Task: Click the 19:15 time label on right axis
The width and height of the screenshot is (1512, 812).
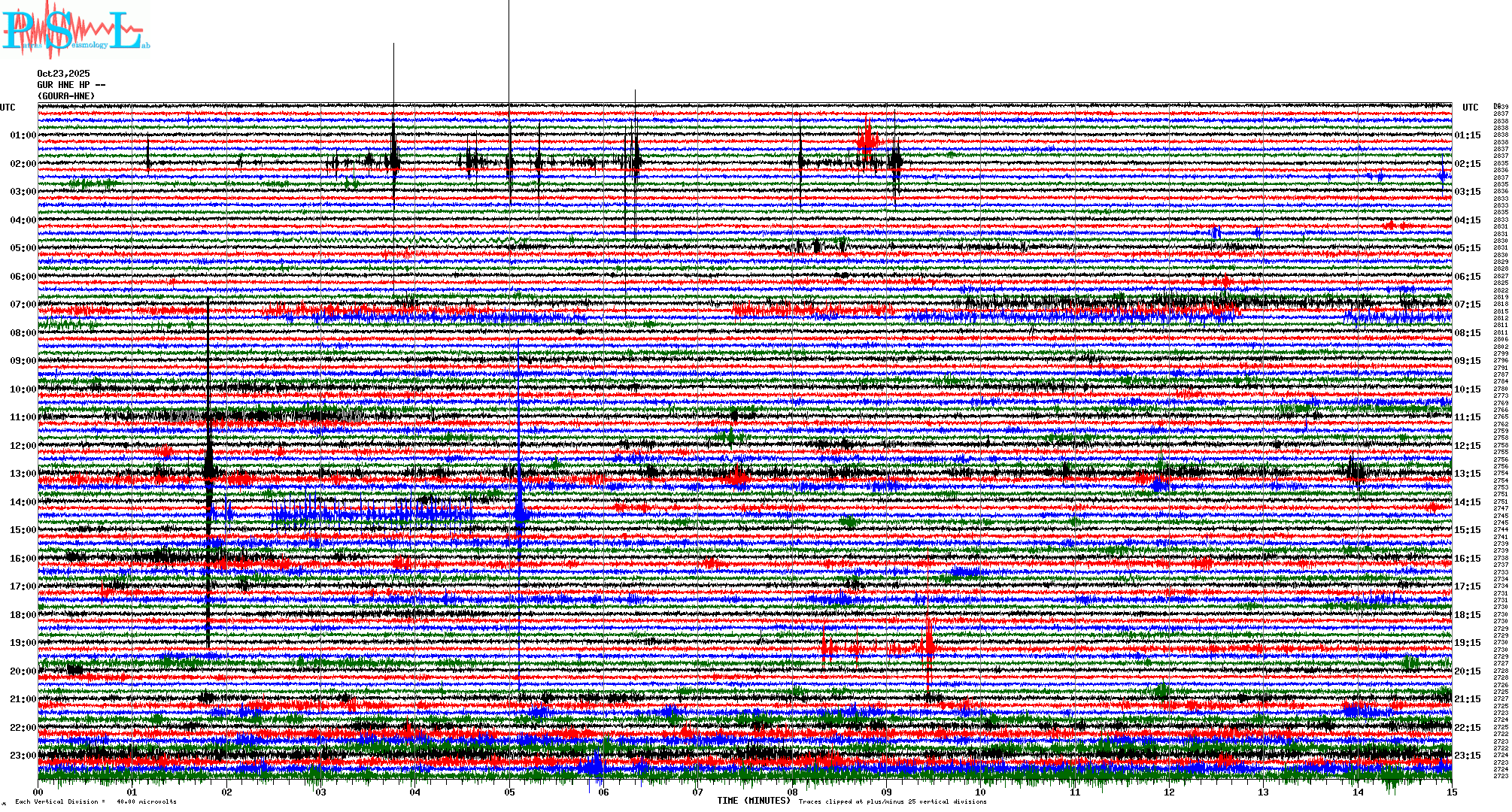Action: 1467,643
